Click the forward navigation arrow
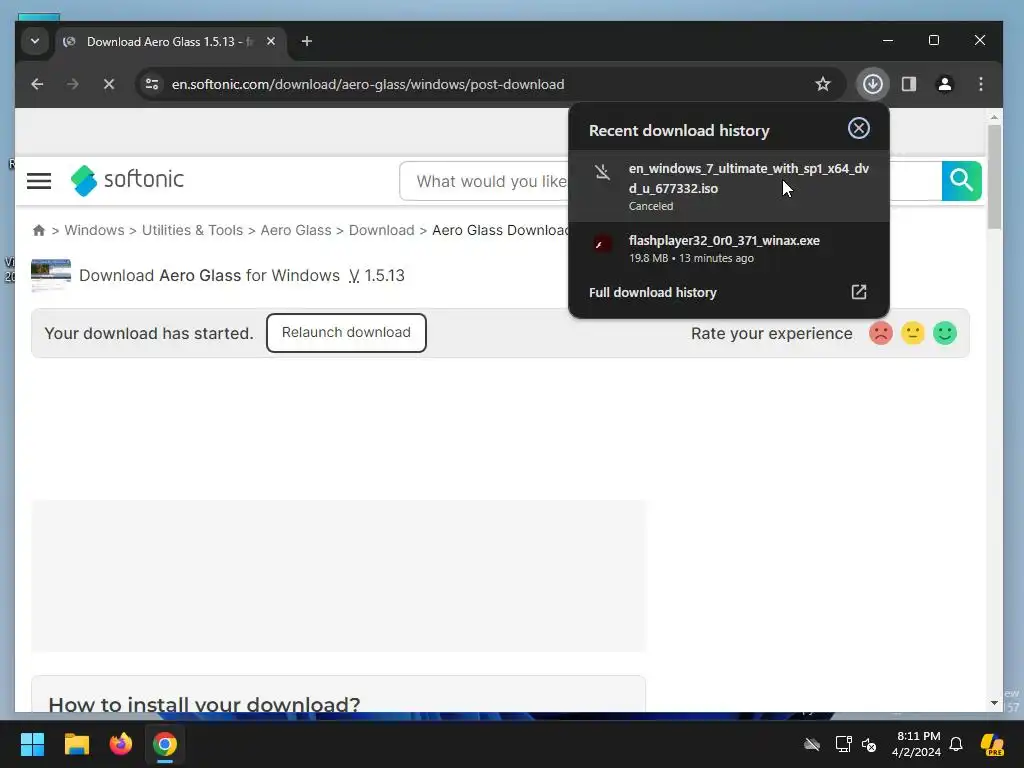This screenshot has width=1024, height=768. click(x=72, y=84)
